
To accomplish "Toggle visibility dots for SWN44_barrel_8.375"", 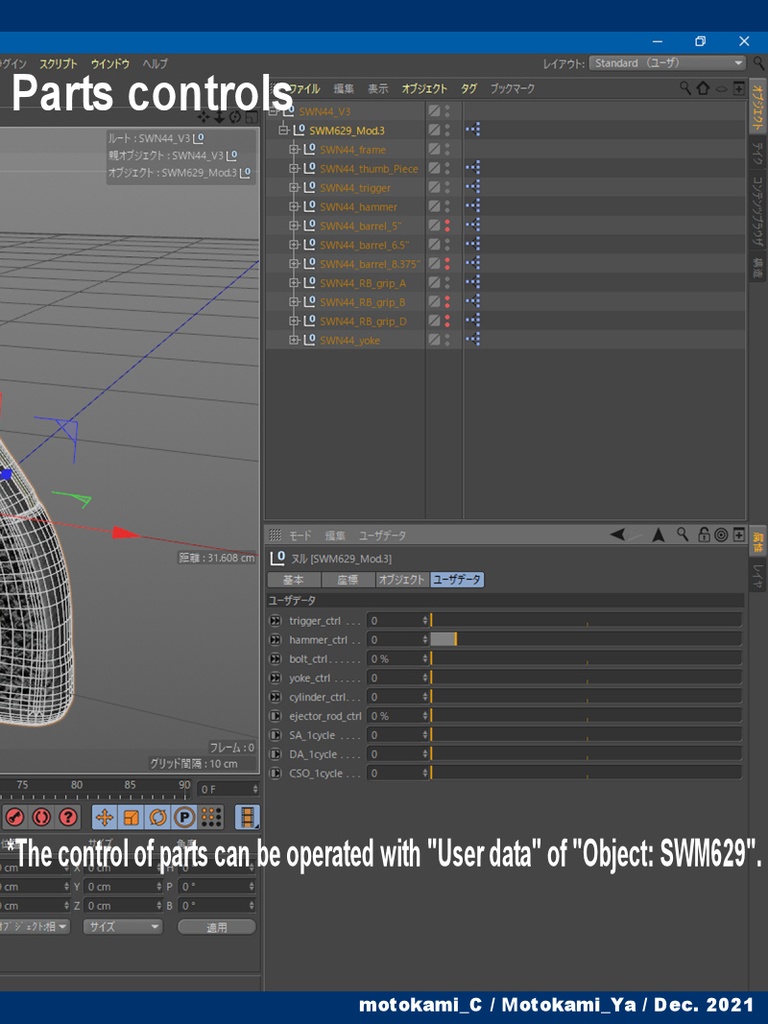I will coord(447,263).
